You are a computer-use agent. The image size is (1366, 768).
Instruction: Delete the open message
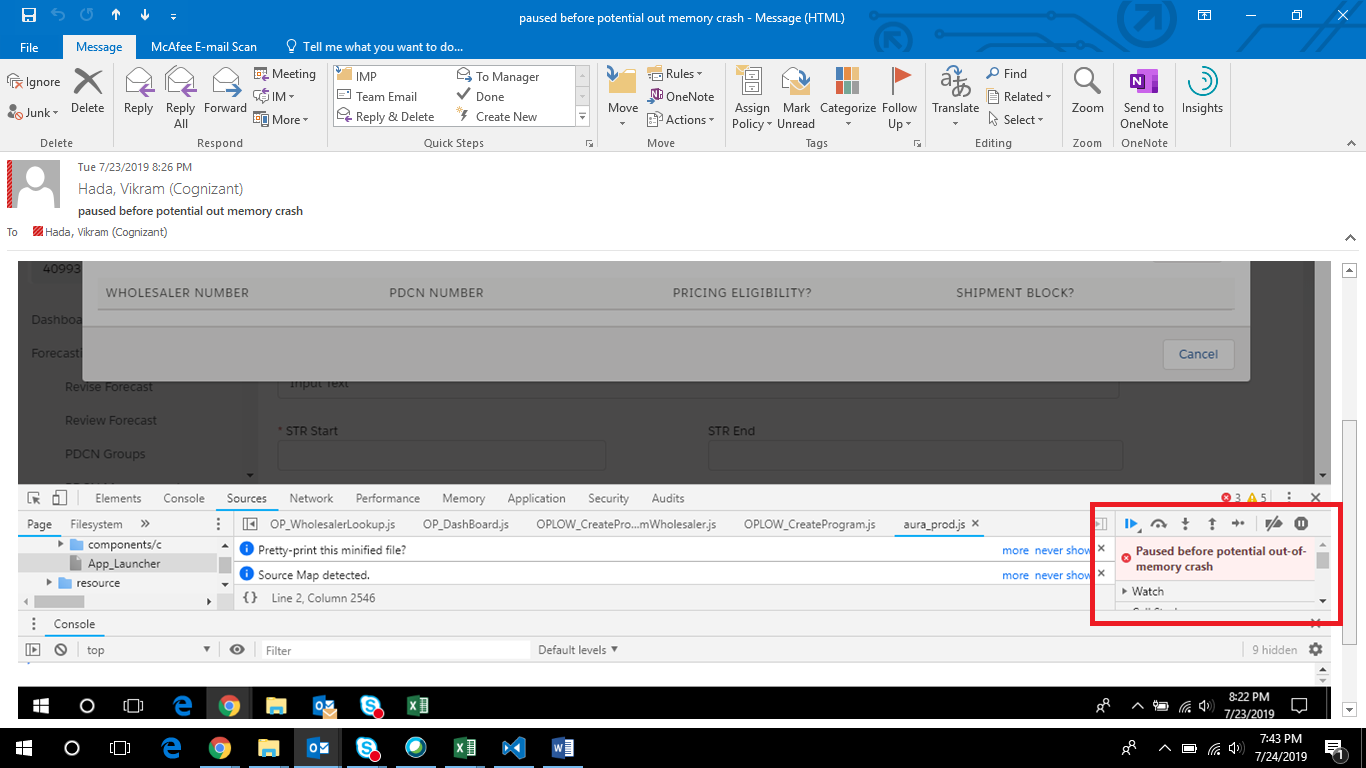(x=88, y=91)
